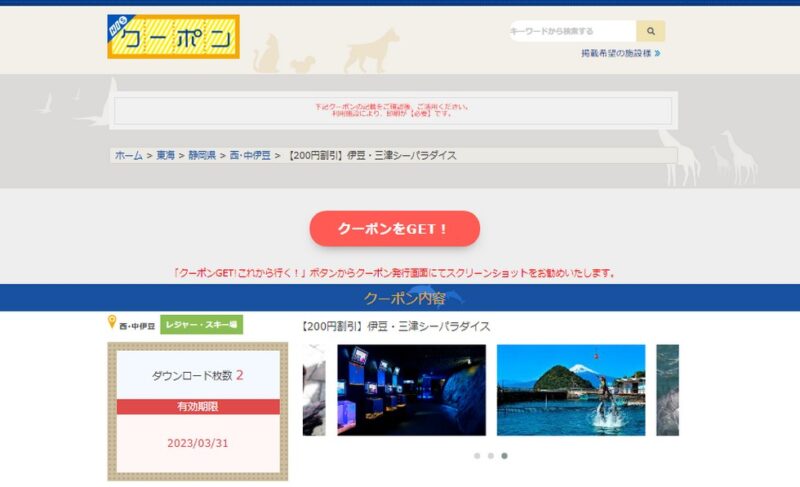Click the red 有効期限 label on coupon card
This screenshot has width=800, height=487.
point(198,407)
